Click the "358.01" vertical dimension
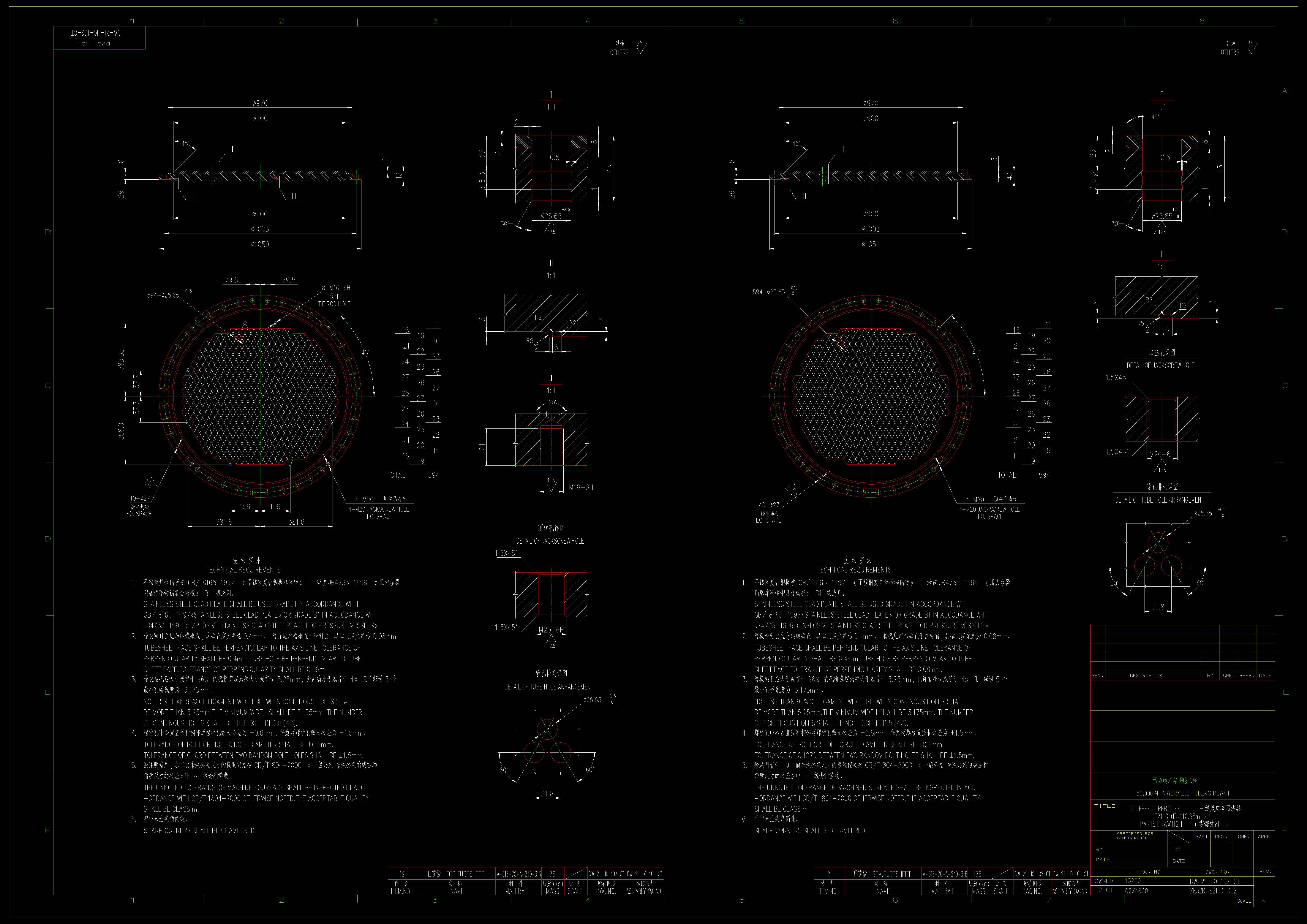1307x924 pixels. pos(121,430)
